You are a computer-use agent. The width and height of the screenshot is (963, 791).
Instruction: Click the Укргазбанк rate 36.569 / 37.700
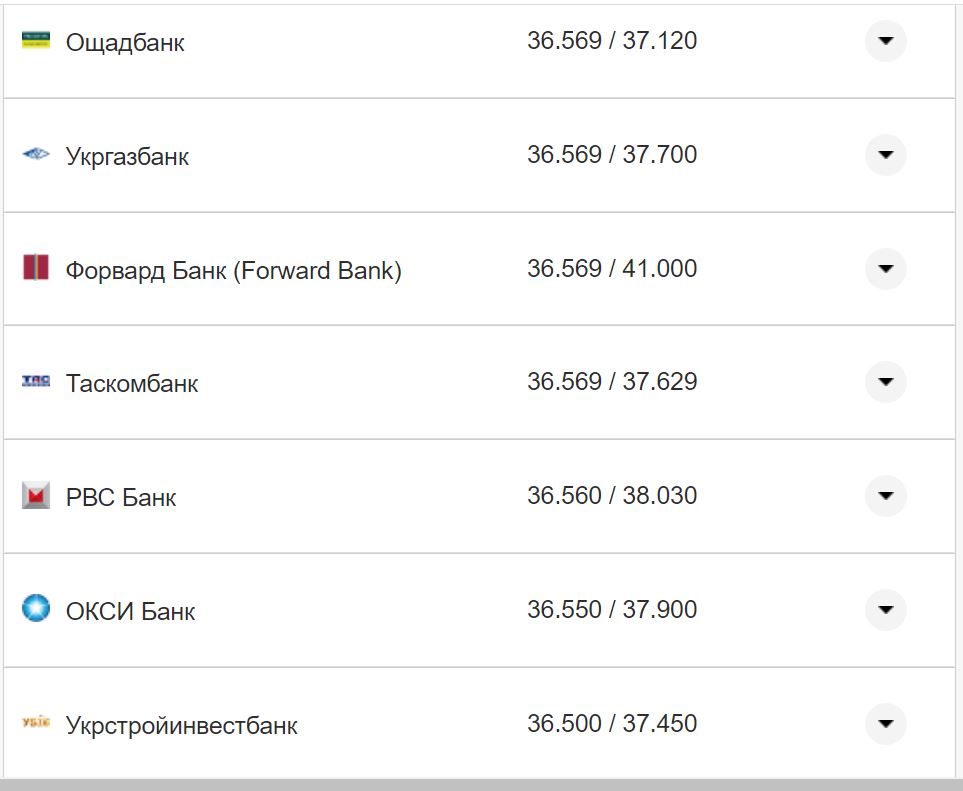click(x=612, y=155)
